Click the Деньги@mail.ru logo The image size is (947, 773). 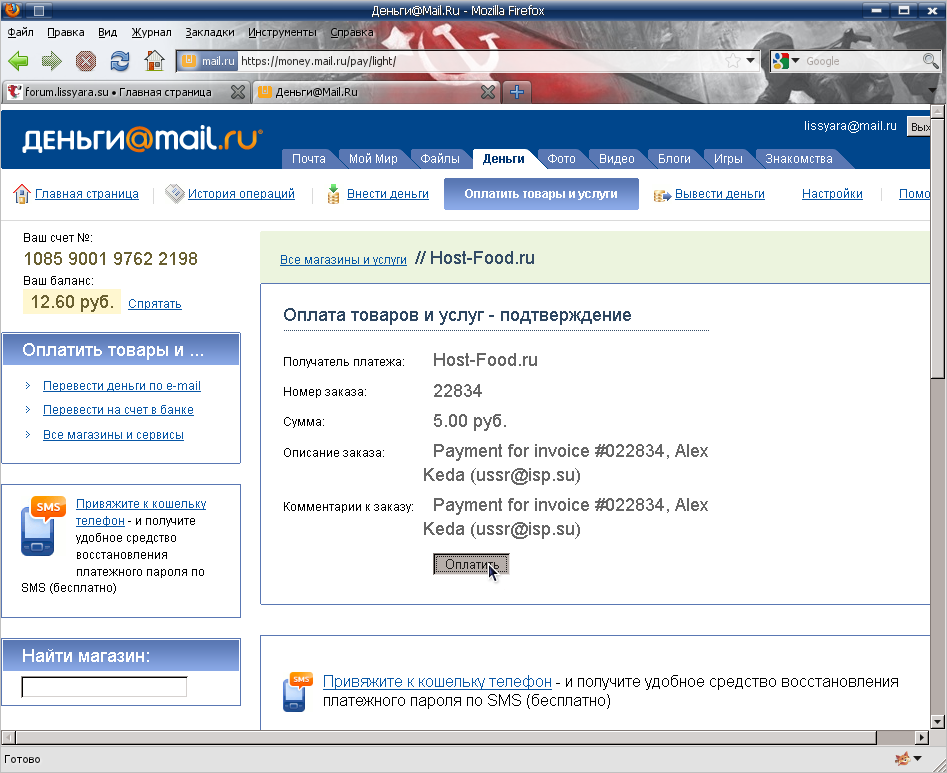pyautogui.click(x=143, y=140)
